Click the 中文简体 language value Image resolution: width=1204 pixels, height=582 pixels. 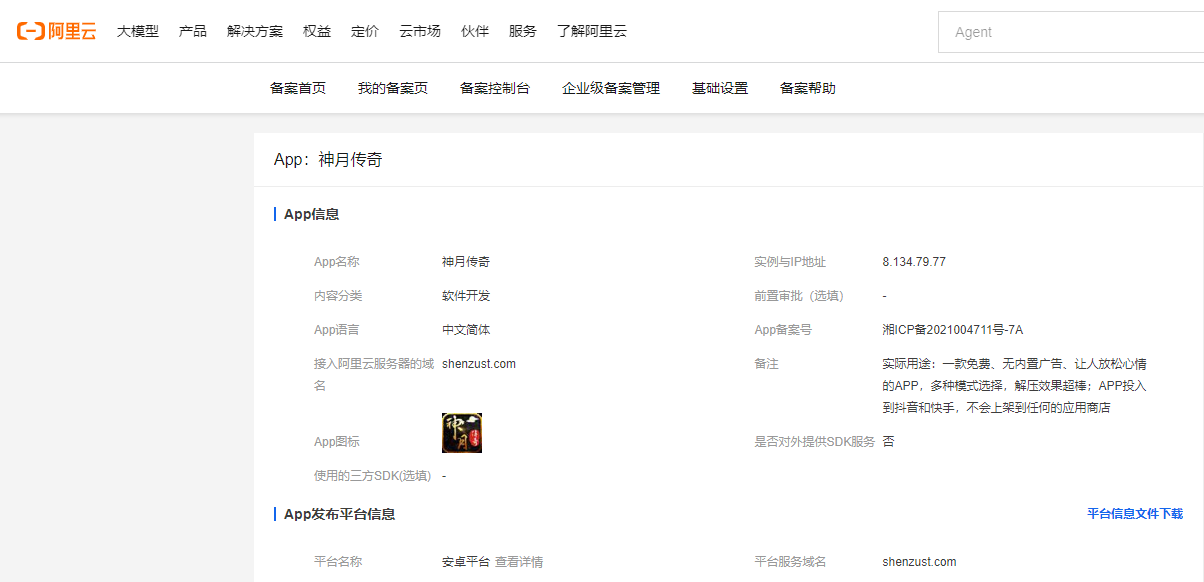[466, 330]
